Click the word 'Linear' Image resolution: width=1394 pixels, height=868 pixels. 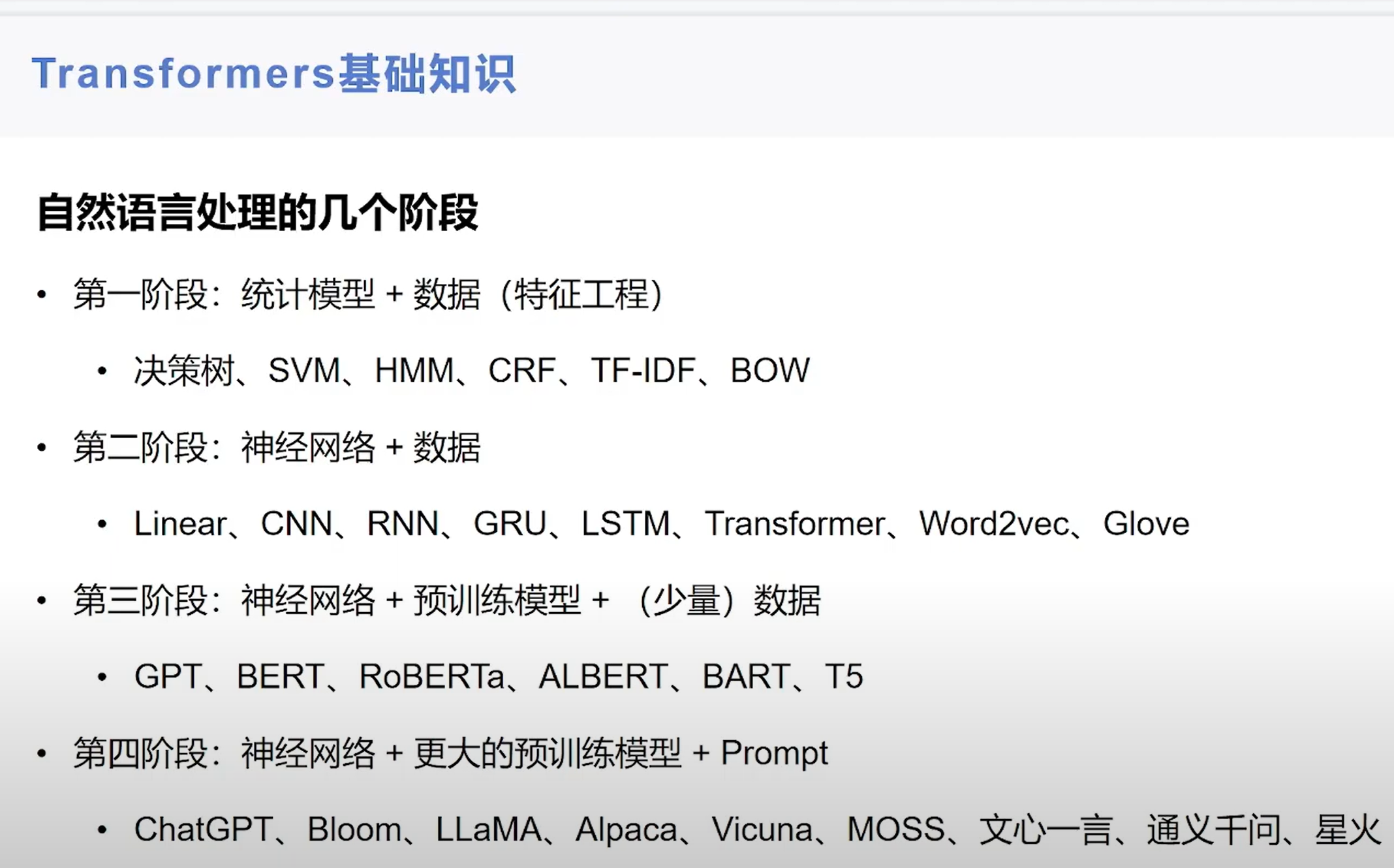click(x=180, y=523)
